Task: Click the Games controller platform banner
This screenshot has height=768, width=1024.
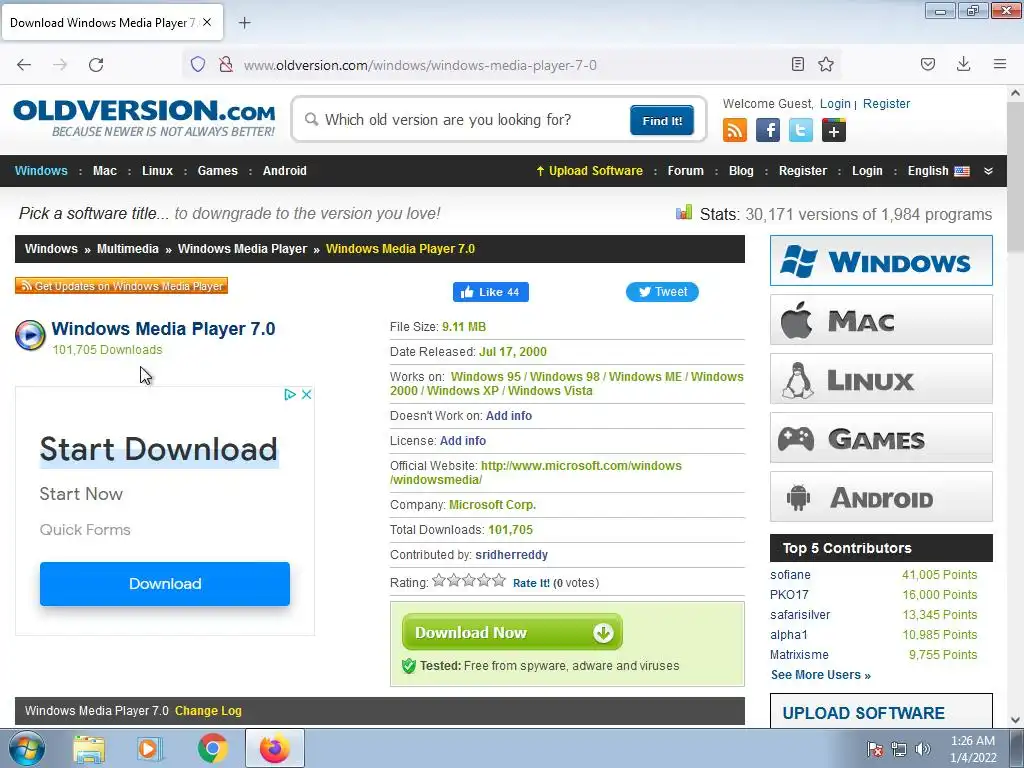Action: point(881,438)
